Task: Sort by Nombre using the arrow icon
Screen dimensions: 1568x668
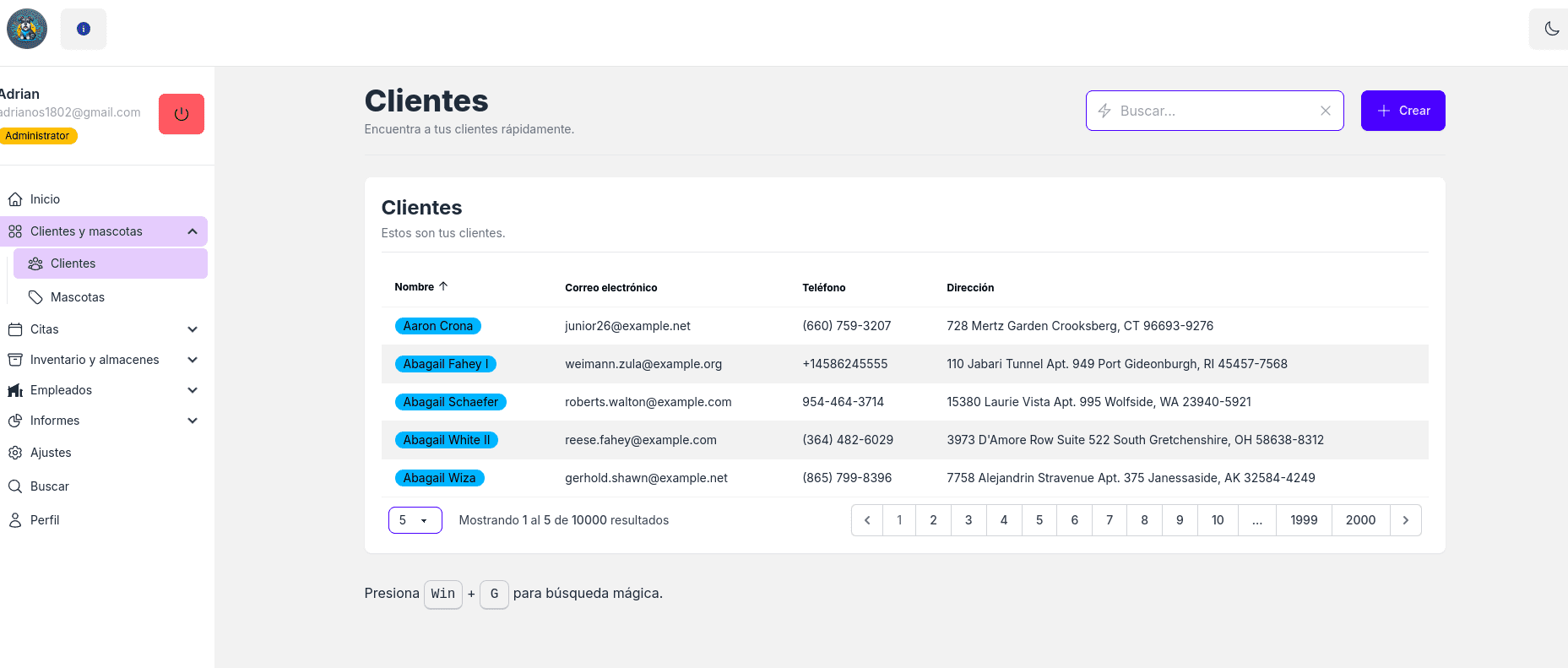Action: point(443,286)
